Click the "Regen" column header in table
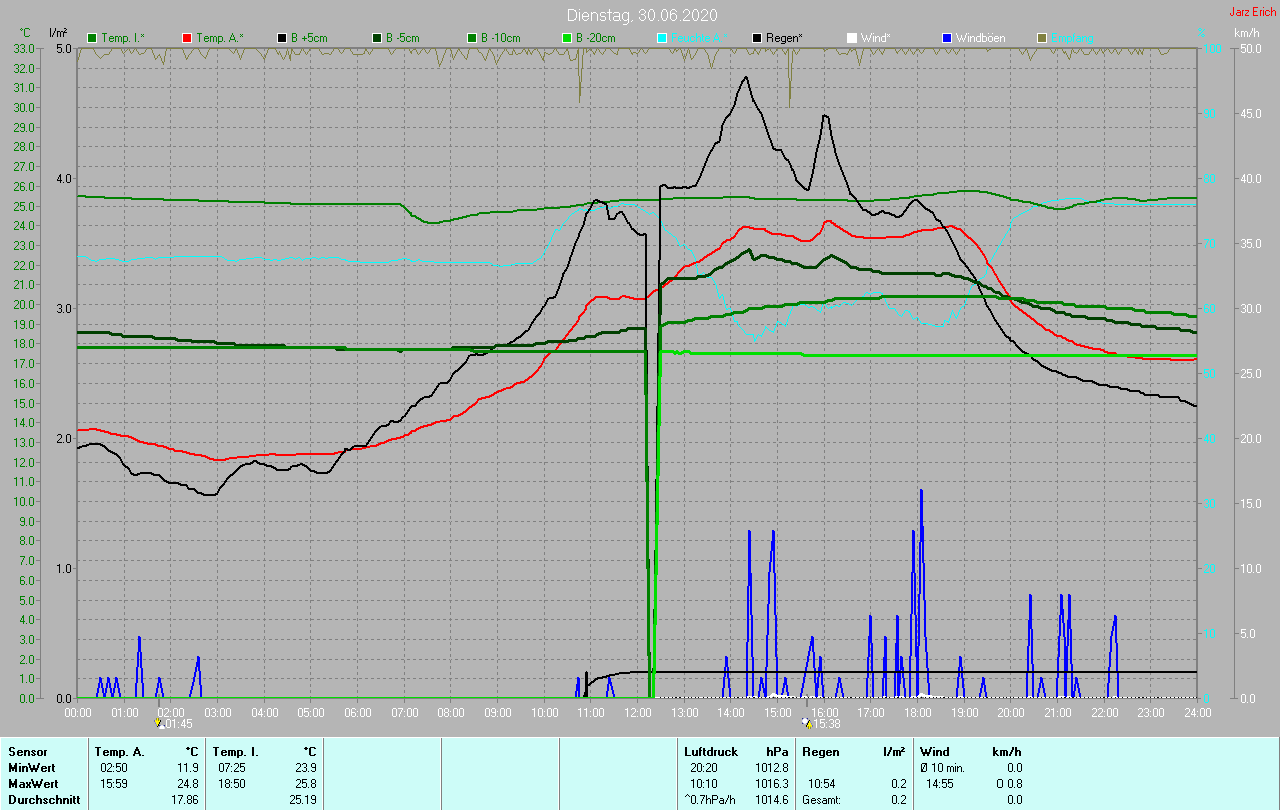 [x=820, y=751]
